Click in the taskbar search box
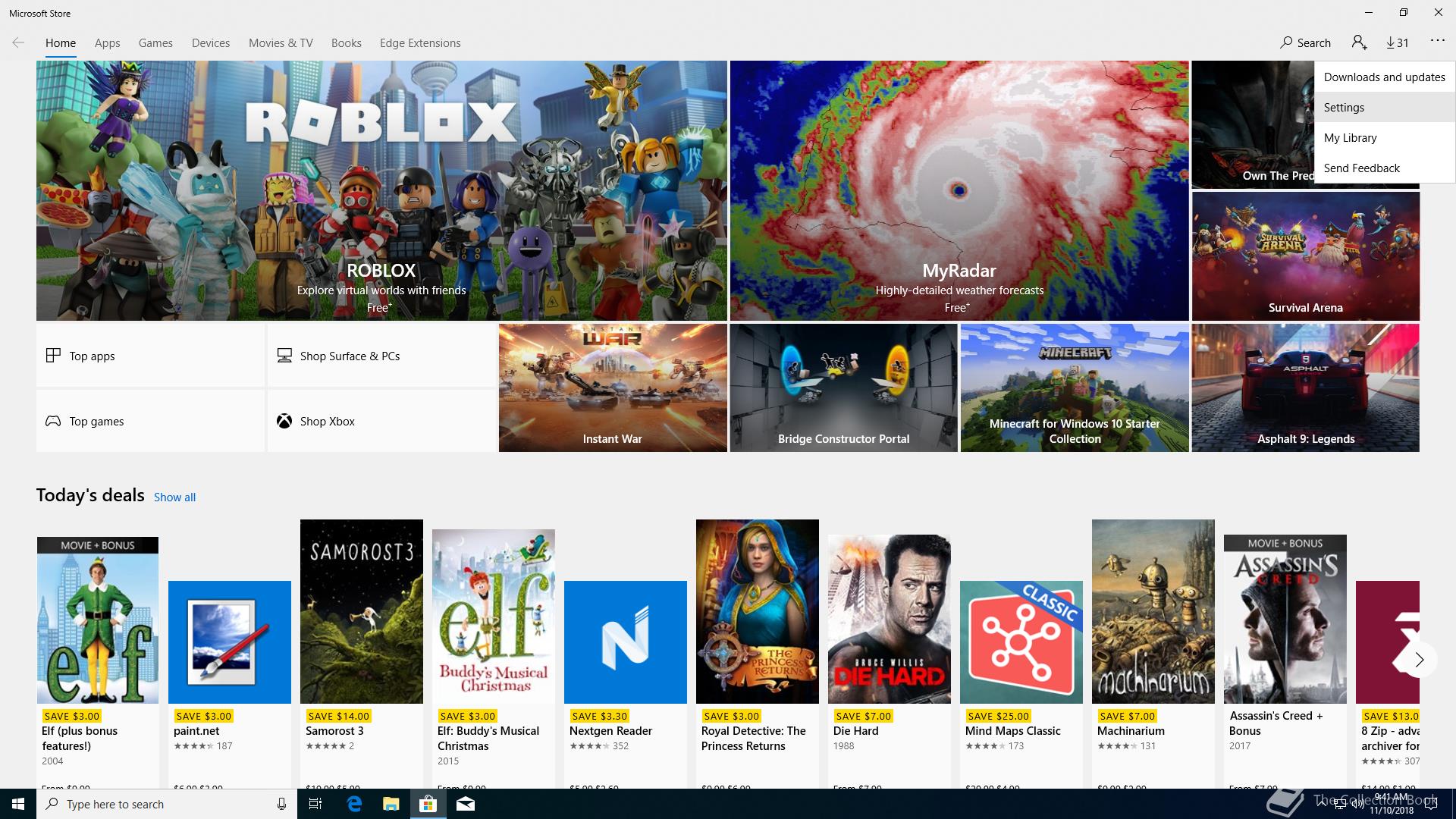Screen dimensions: 1456x819 click(x=167, y=804)
